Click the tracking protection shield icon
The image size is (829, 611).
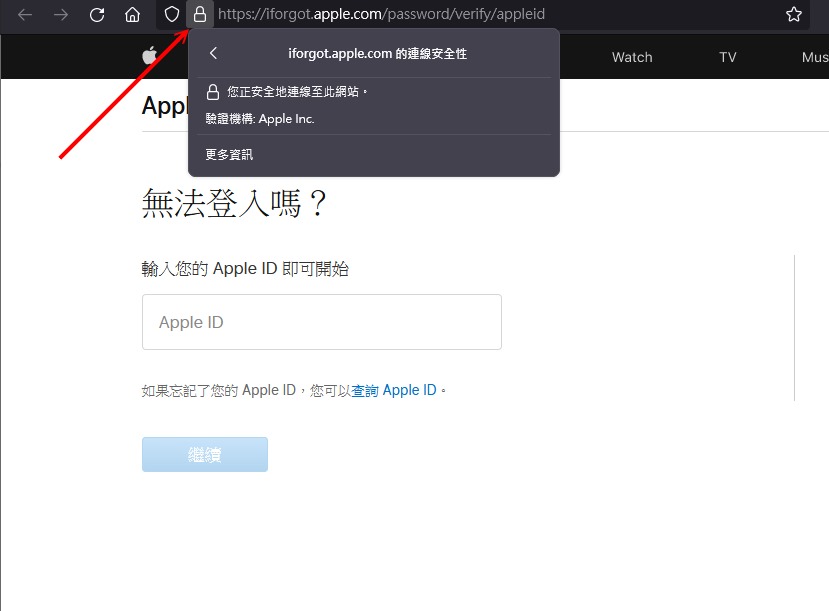coord(170,14)
